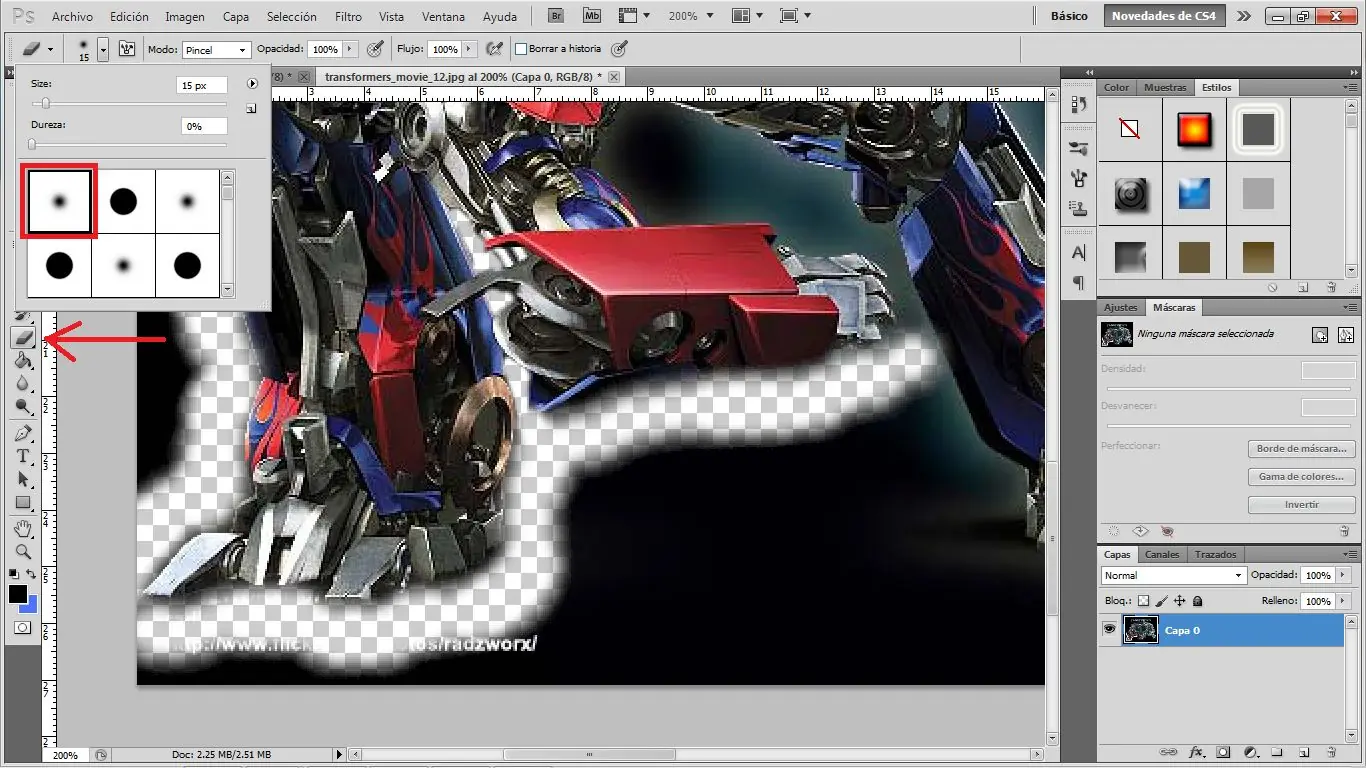Image resolution: width=1366 pixels, height=768 pixels.
Task: Select the Blur tool
Action: click(23, 384)
